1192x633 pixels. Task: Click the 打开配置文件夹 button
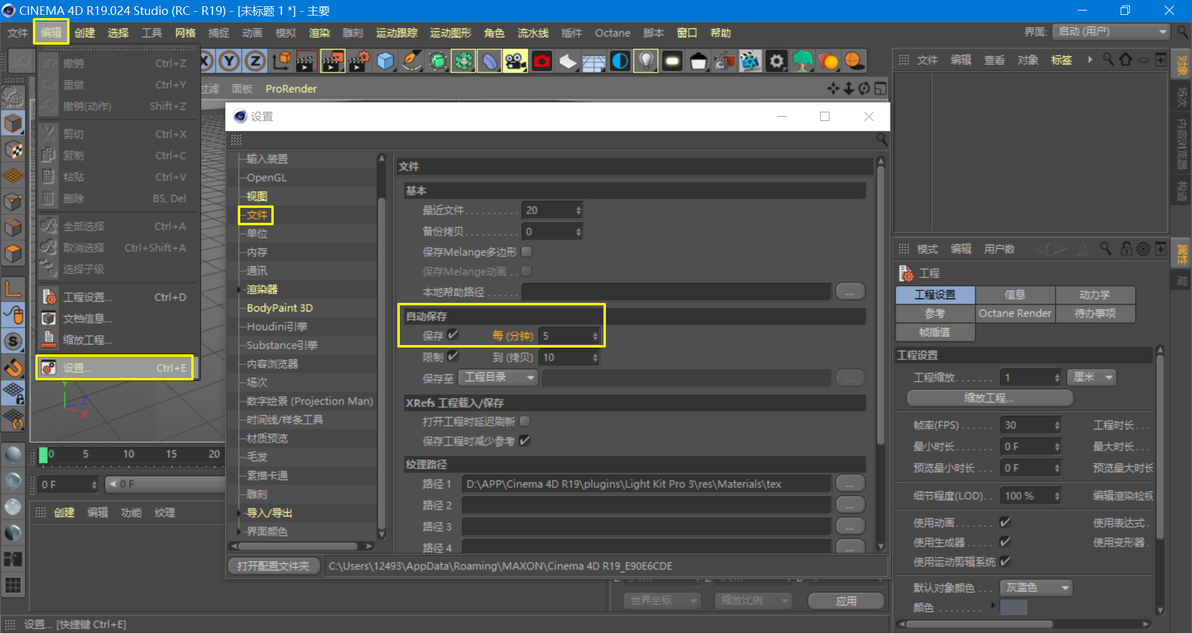coord(274,566)
